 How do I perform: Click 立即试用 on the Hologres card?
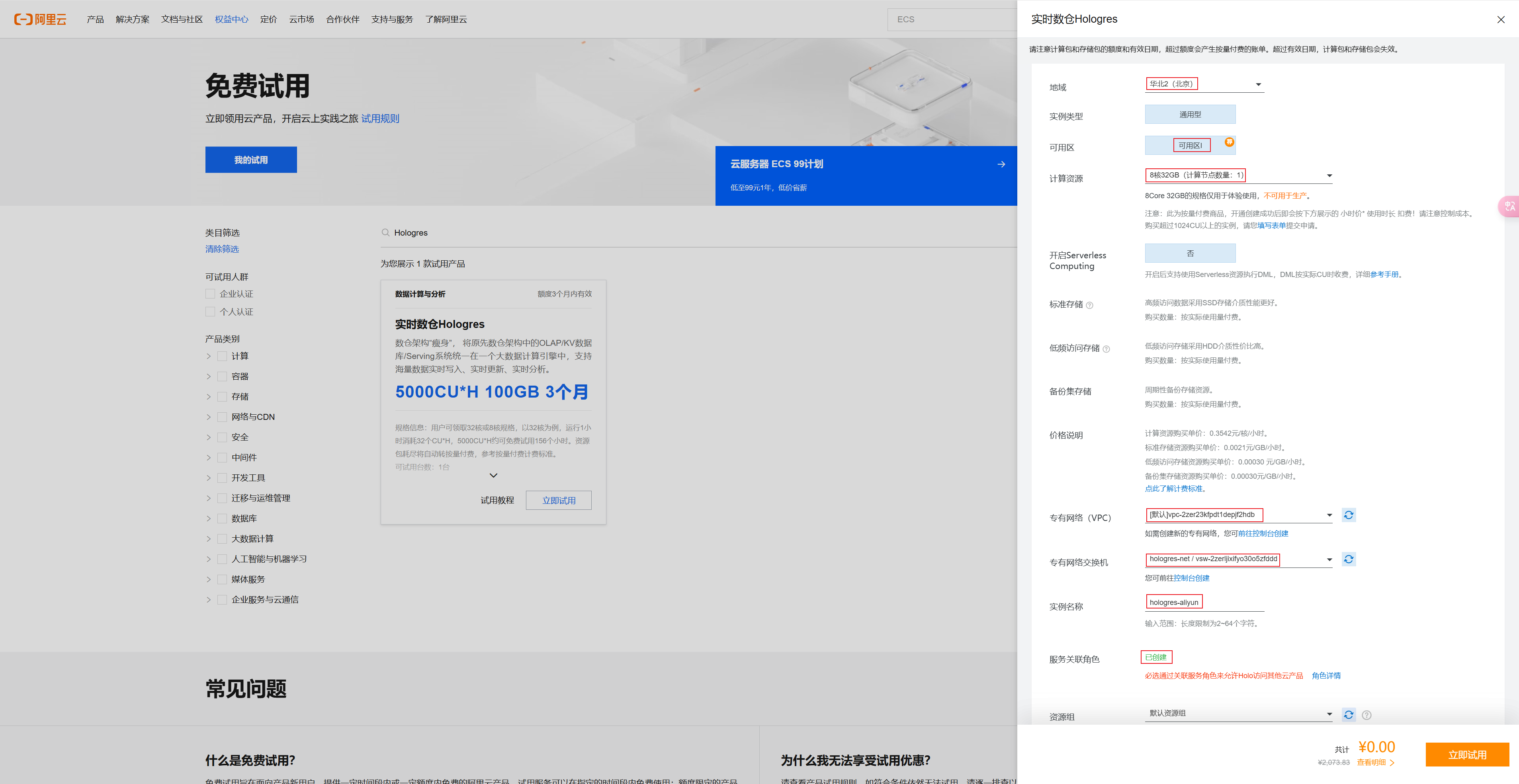pyautogui.click(x=558, y=501)
